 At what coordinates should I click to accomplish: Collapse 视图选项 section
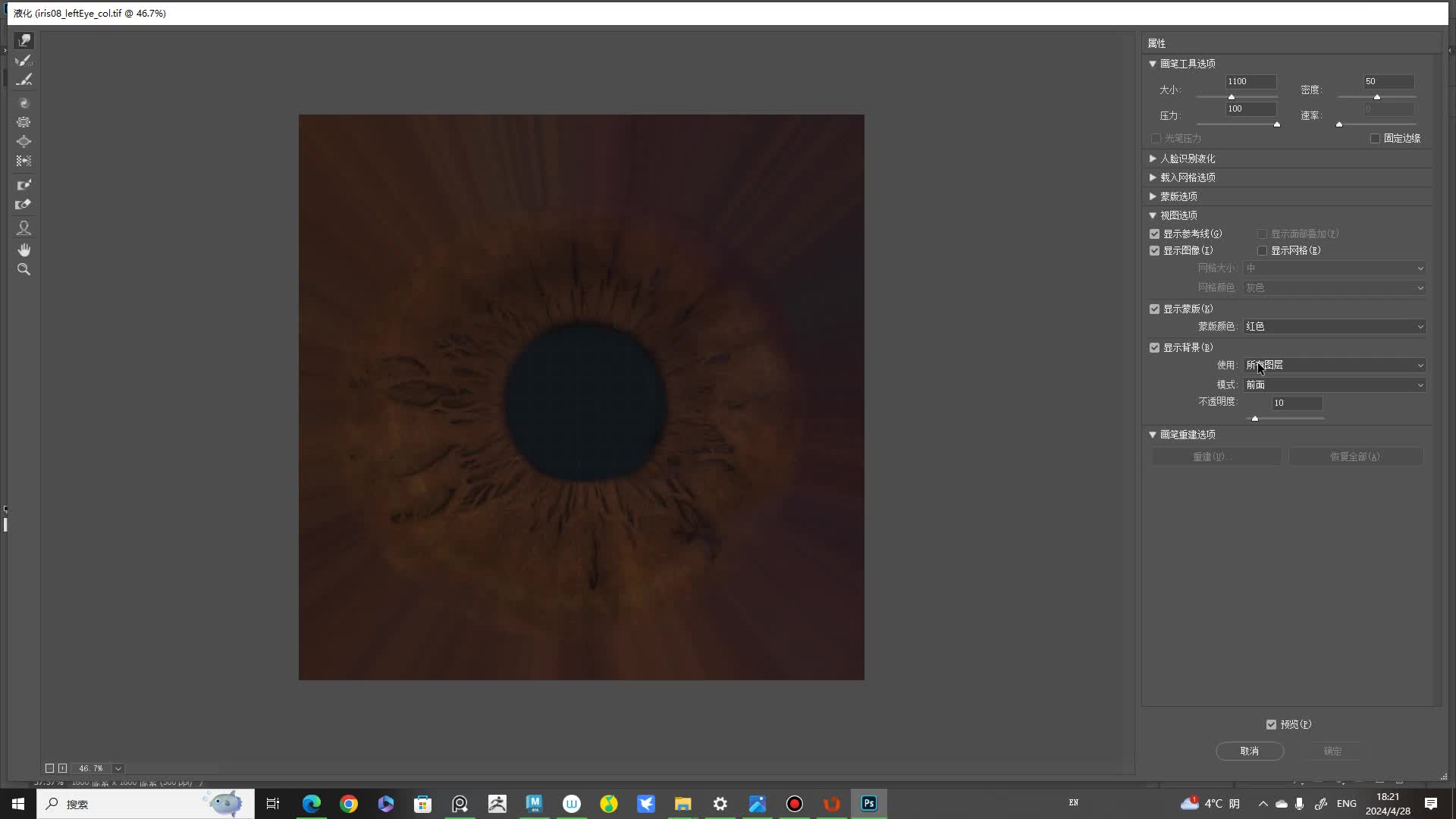[x=1153, y=215]
